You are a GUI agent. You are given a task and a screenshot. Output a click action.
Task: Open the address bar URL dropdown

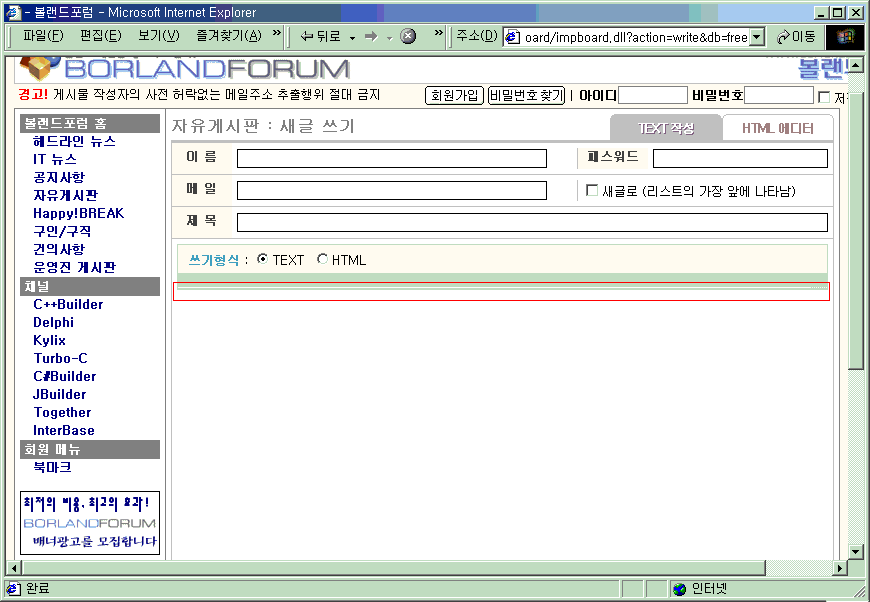[757, 37]
